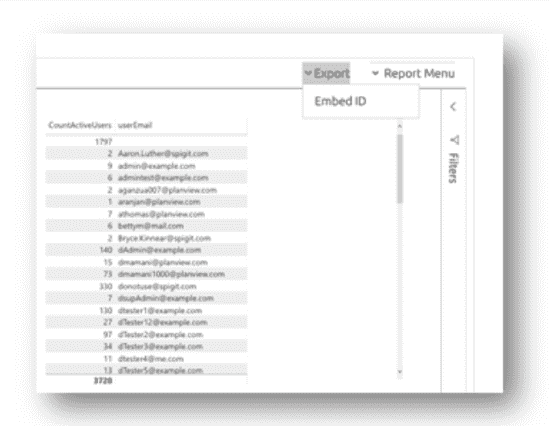Image resolution: width=550 pixels, height=426 pixels.
Task: Click the Filters funnel icon
Action: tap(454, 140)
